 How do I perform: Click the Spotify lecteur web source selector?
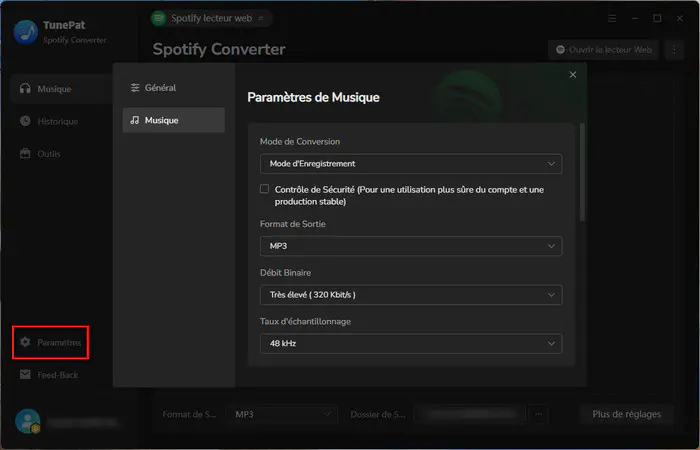coord(211,18)
